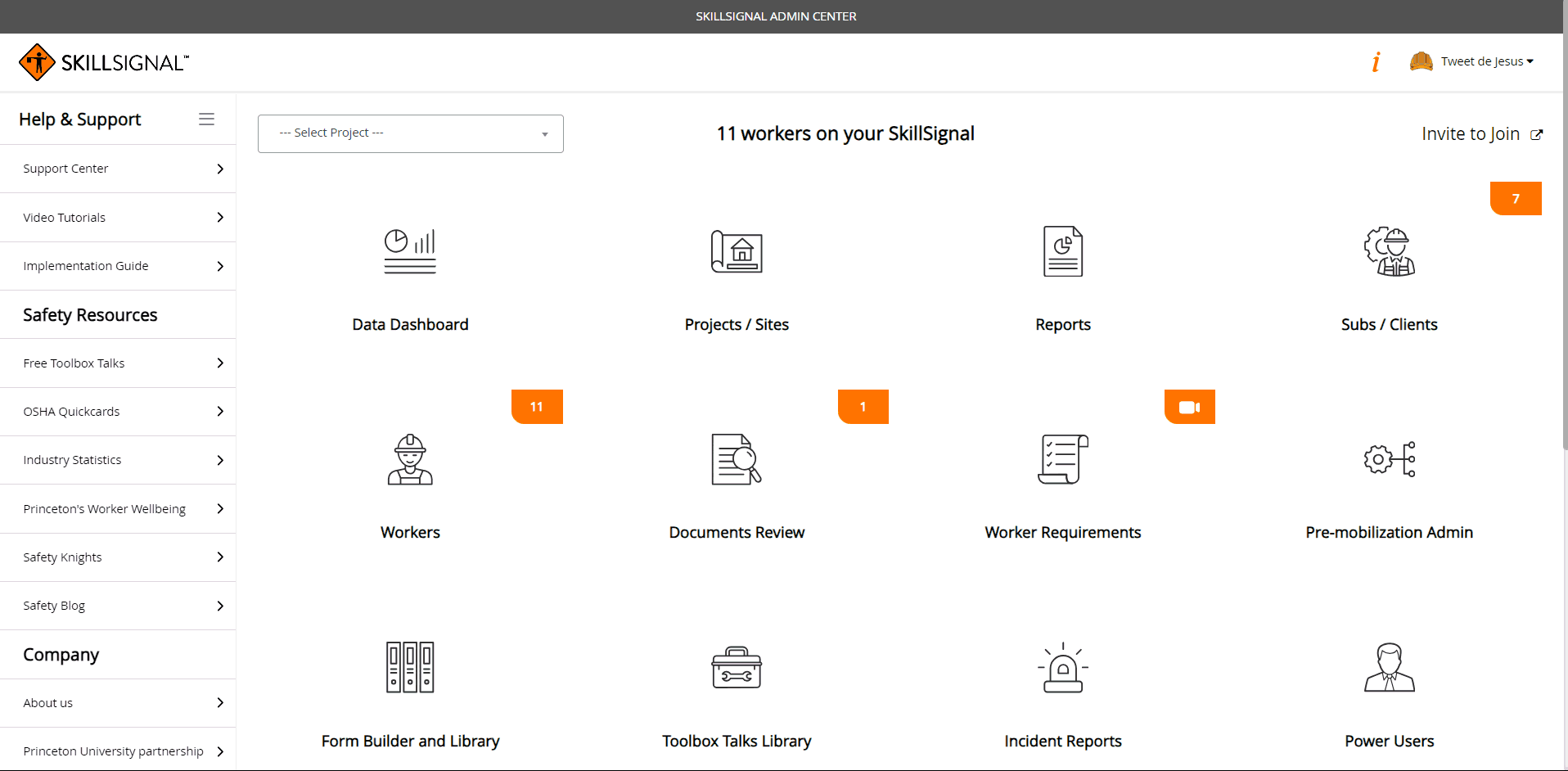The width and height of the screenshot is (1568, 771).
Task: Open Princeton University partnership sidebar item
Action: coord(118,751)
